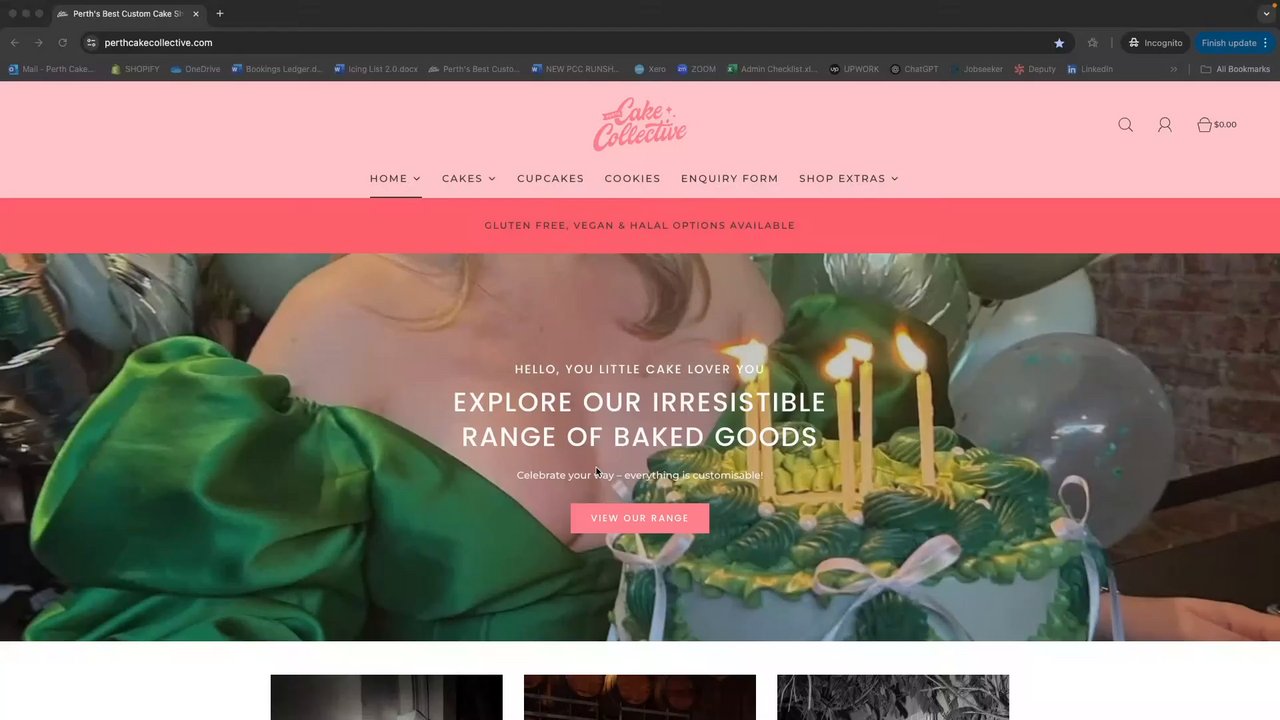1280x720 pixels.
Task: Go to the CUPCAKES page
Action: pos(550,178)
